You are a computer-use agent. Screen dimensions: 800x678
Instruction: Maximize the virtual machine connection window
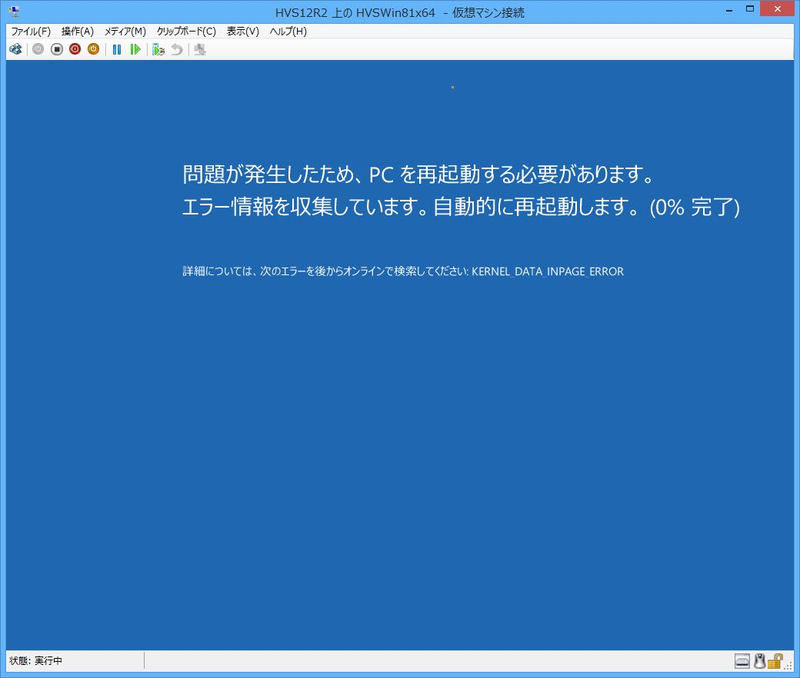click(x=750, y=9)
